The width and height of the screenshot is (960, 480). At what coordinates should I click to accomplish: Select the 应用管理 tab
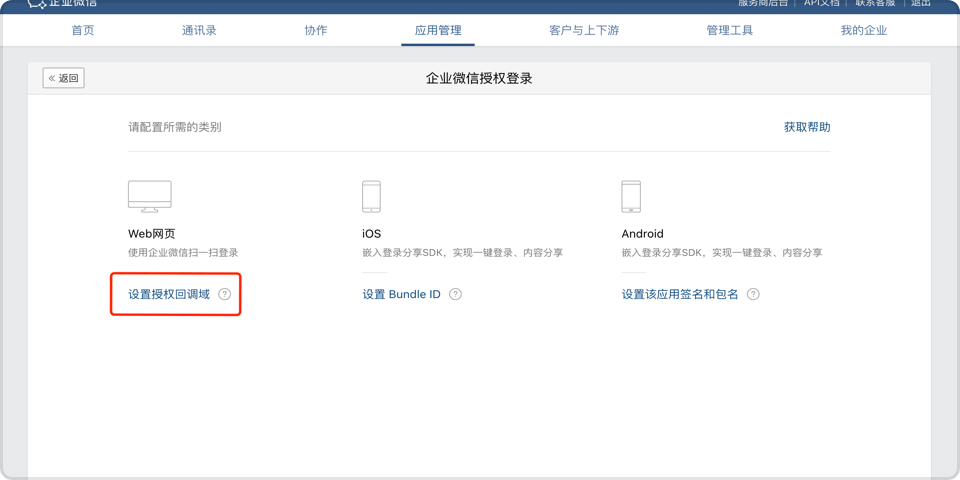pos(438,30)
